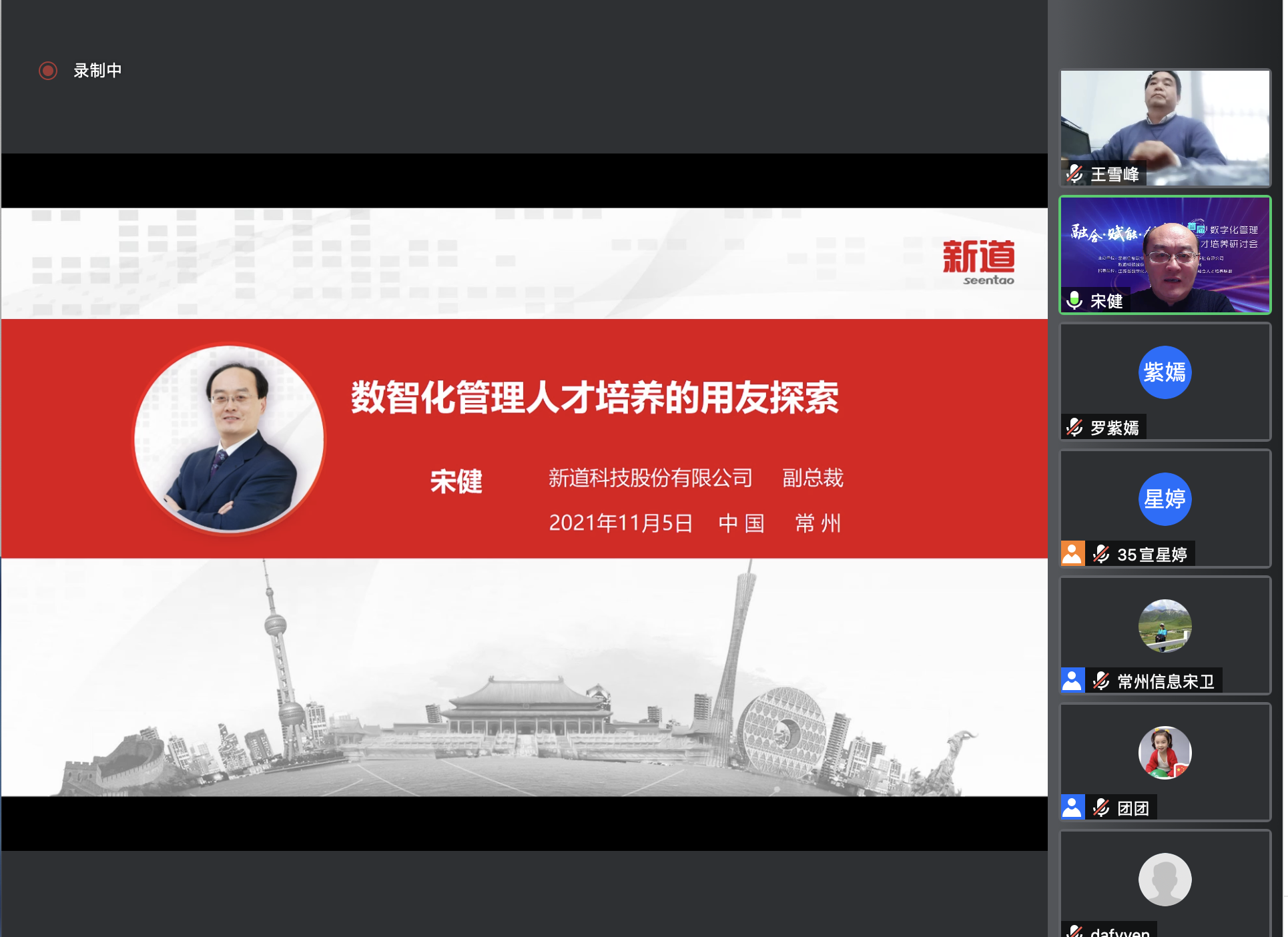Click the gray default avatar of dafyyen
Image resolution: width=1288 pixels, height=937 pixels.
tap(1165, 880)
